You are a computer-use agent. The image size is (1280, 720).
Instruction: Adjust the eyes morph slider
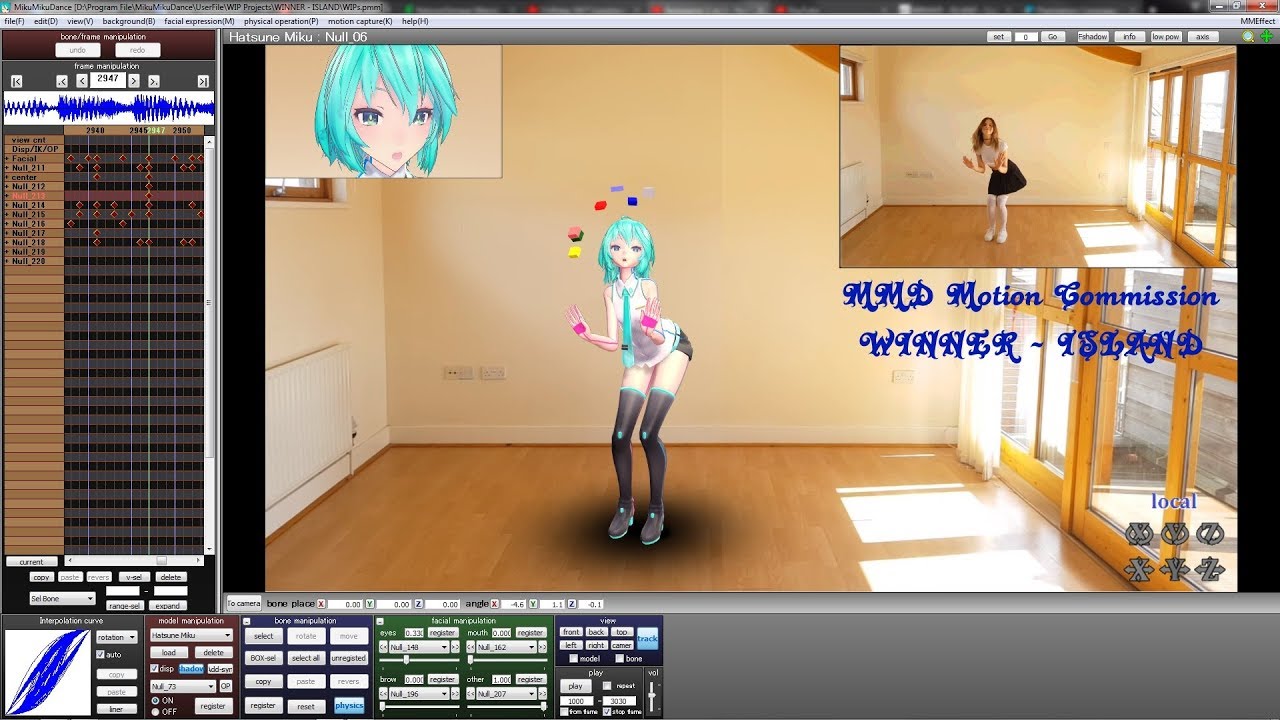406,660
